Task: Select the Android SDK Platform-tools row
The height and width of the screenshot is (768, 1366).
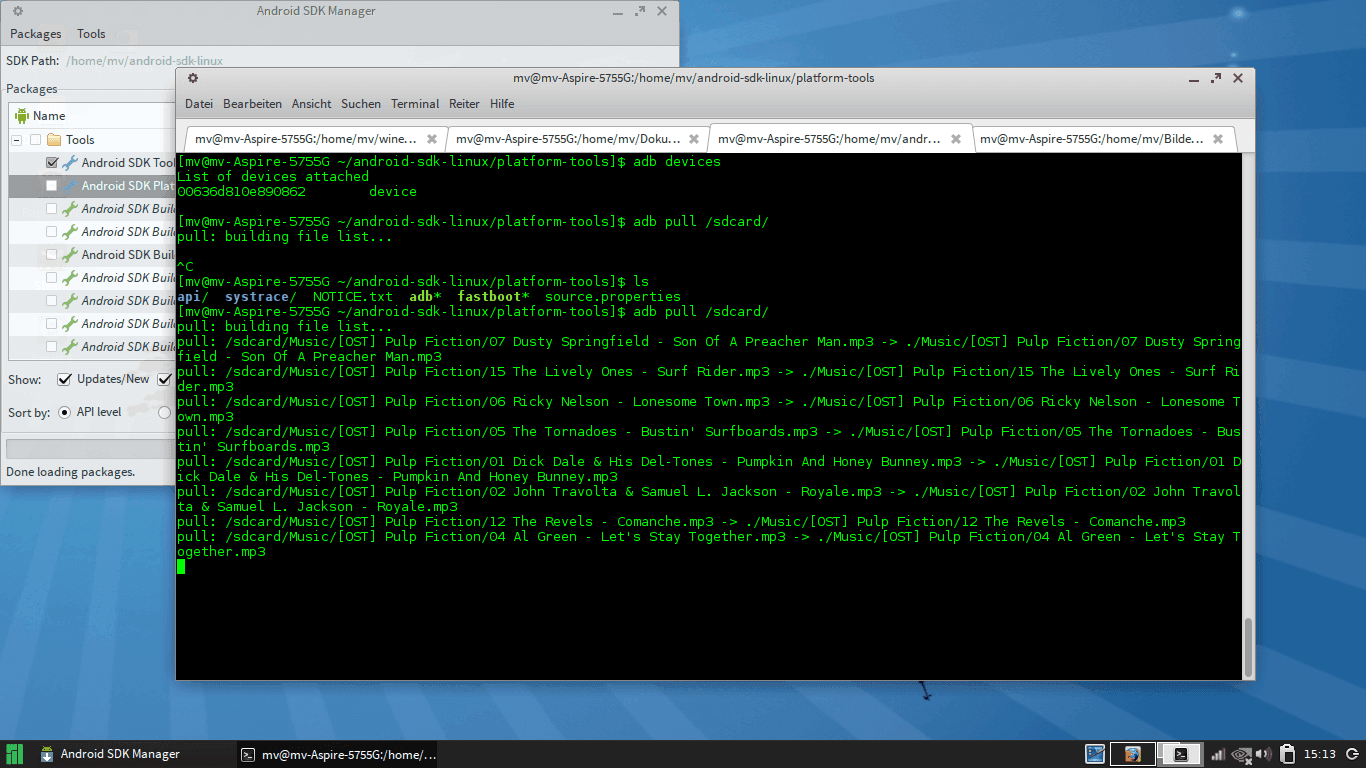Action: [x=92, y=185]
